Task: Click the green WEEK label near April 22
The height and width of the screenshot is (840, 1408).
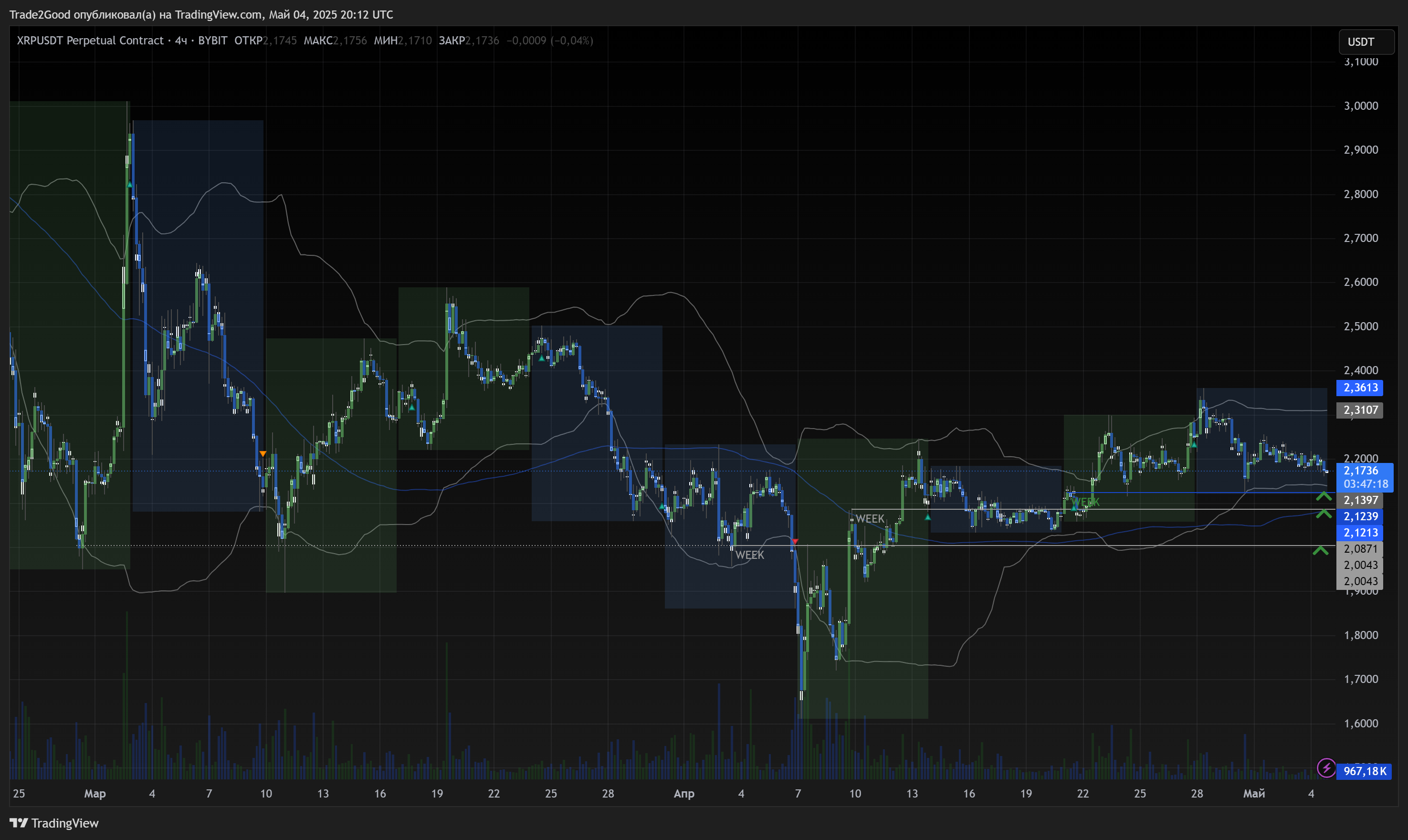Action: coord(1085,502)
